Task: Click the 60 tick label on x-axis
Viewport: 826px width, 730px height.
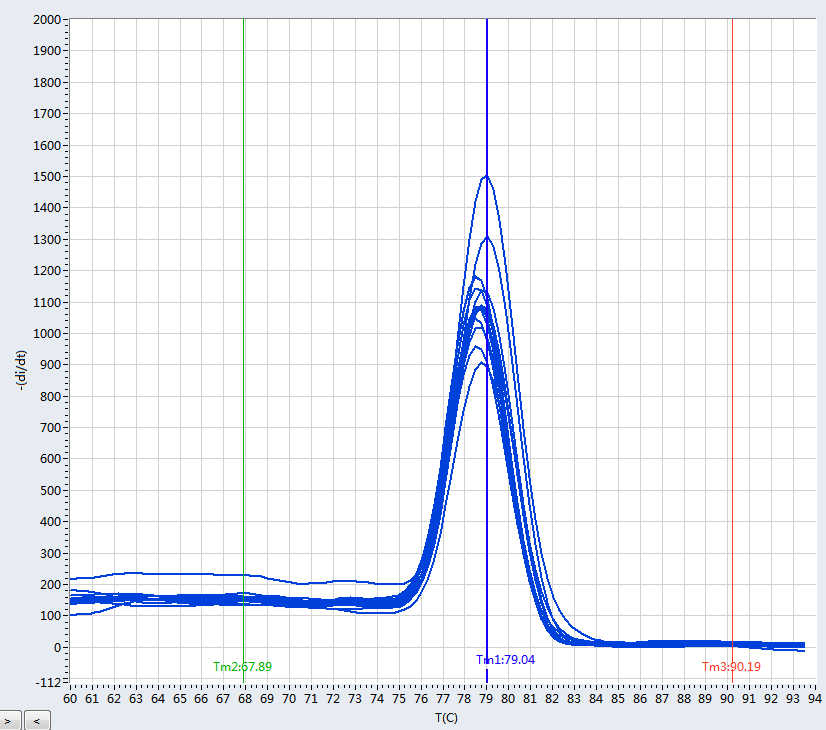Action: 70,698
